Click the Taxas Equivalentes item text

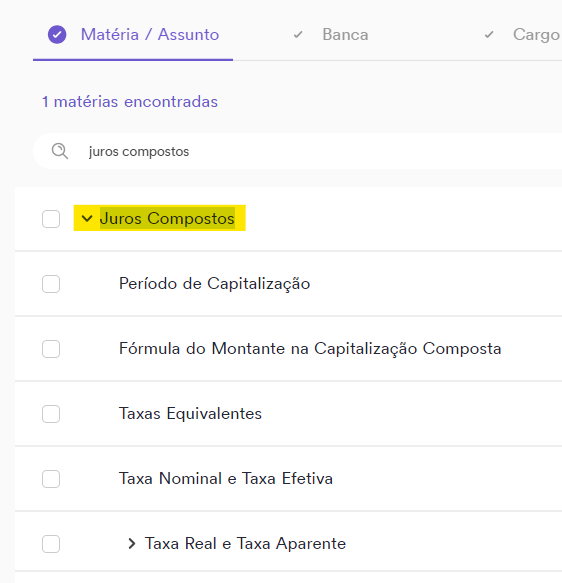pos(190,413)
